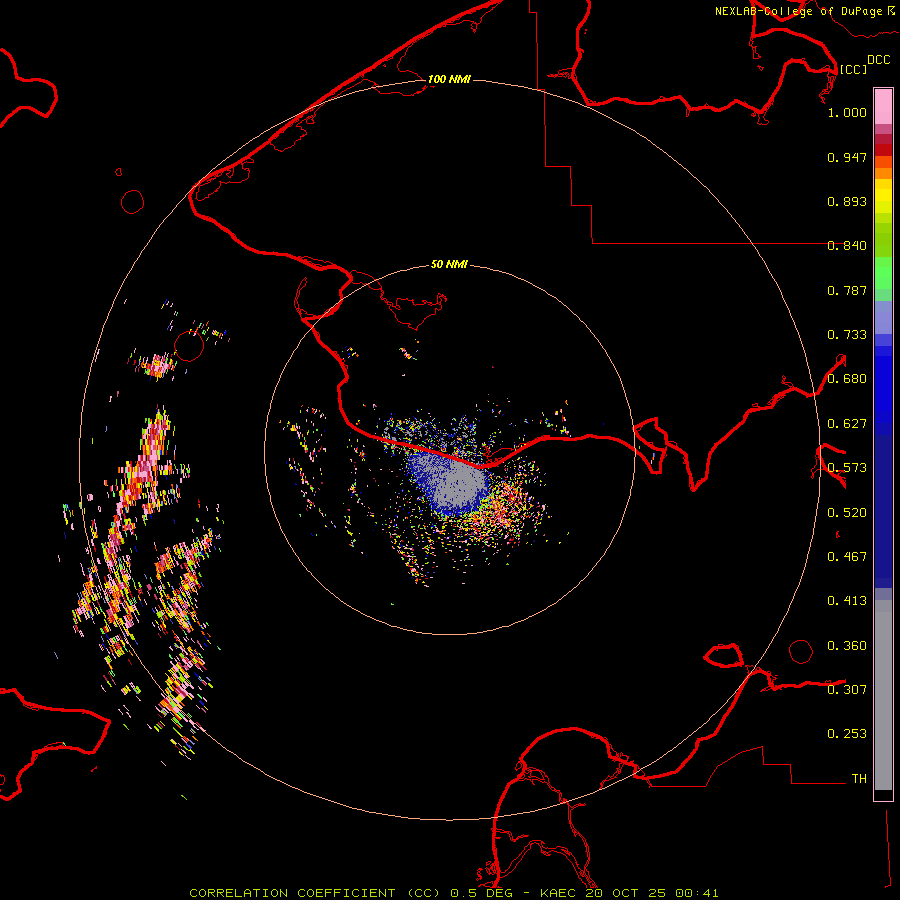Select the 0.253 scale label
The image size is (900, 900).
pyautogui.click(x=847, y=733)
